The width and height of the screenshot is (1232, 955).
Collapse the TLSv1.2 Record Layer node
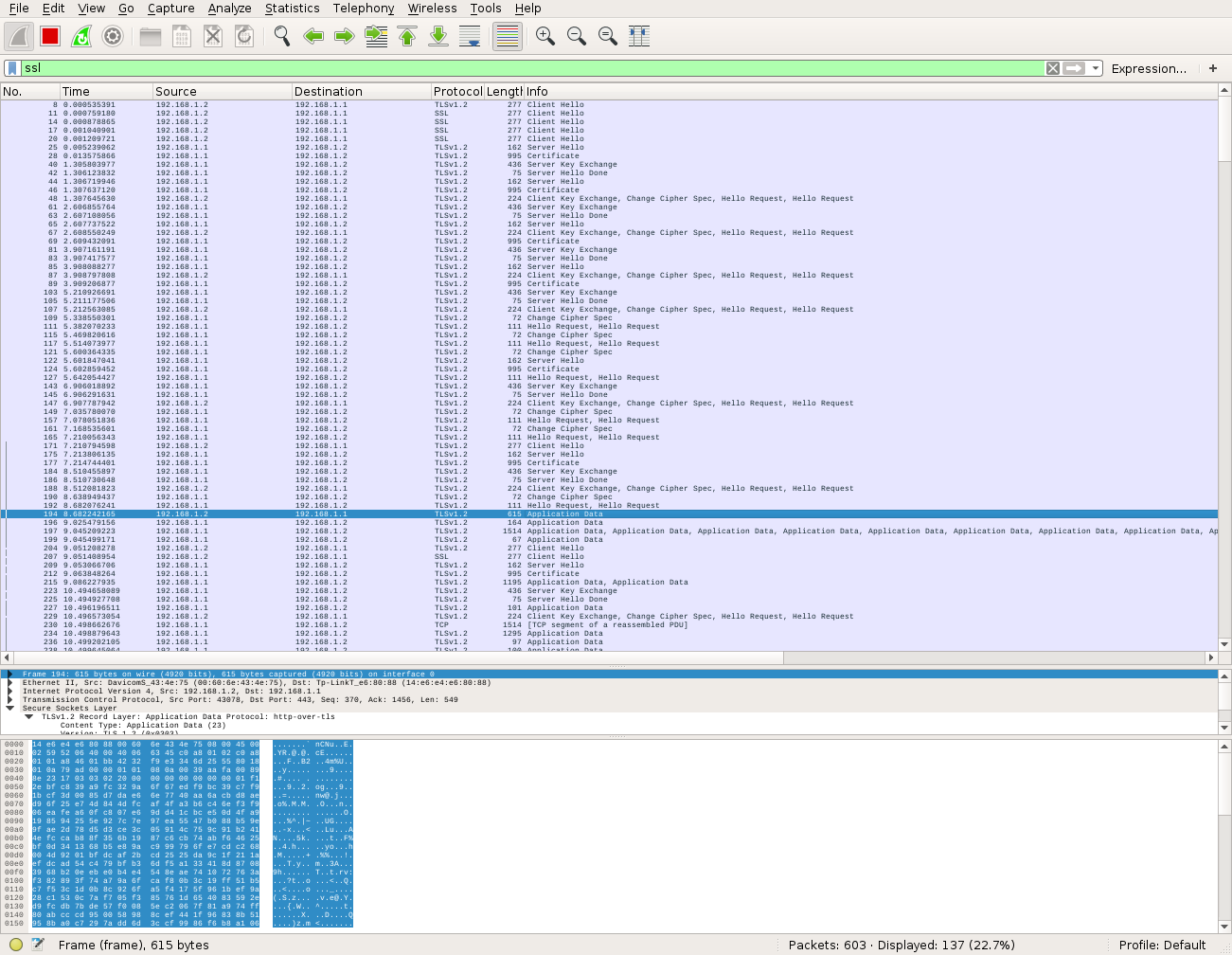coord(29,717)
